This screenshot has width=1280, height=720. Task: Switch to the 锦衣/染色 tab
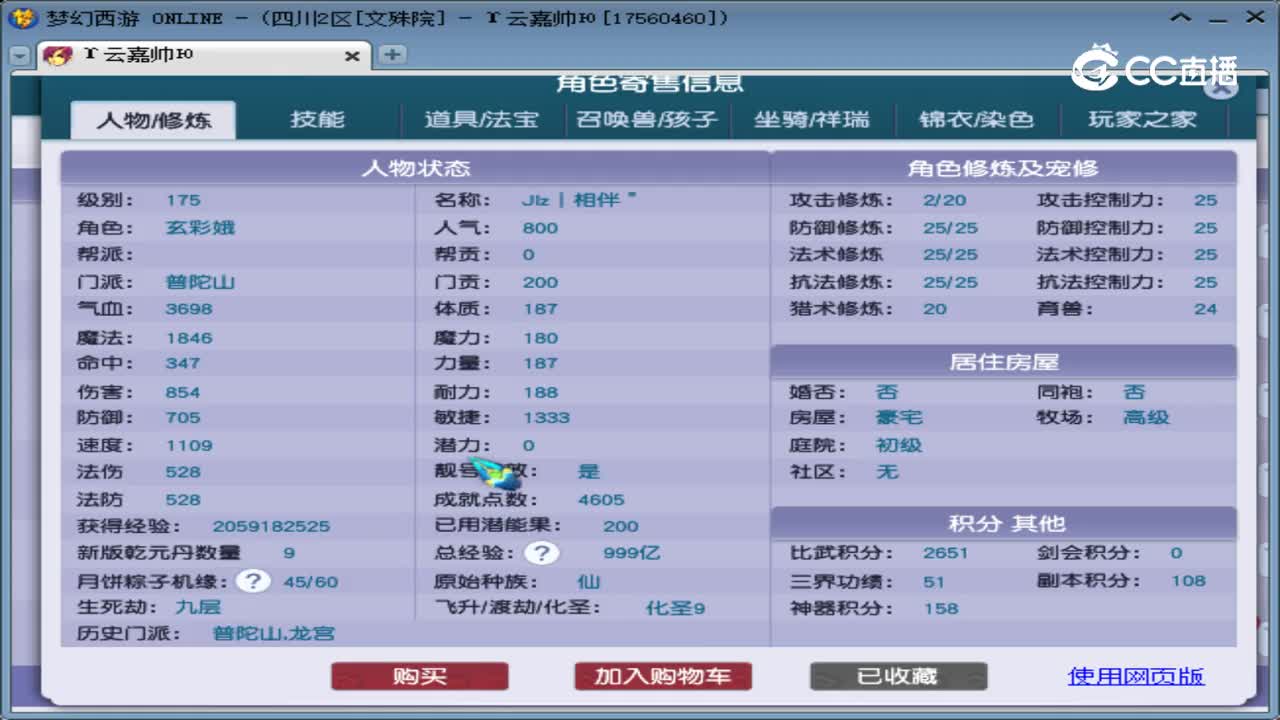point(976,120)
